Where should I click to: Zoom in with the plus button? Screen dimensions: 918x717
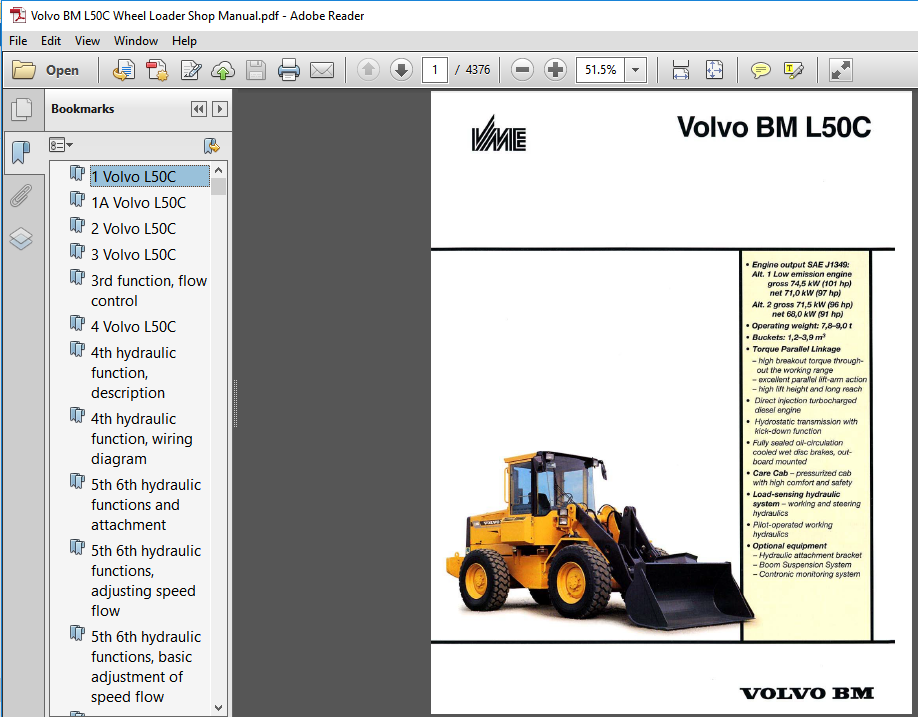click(555, 70)
